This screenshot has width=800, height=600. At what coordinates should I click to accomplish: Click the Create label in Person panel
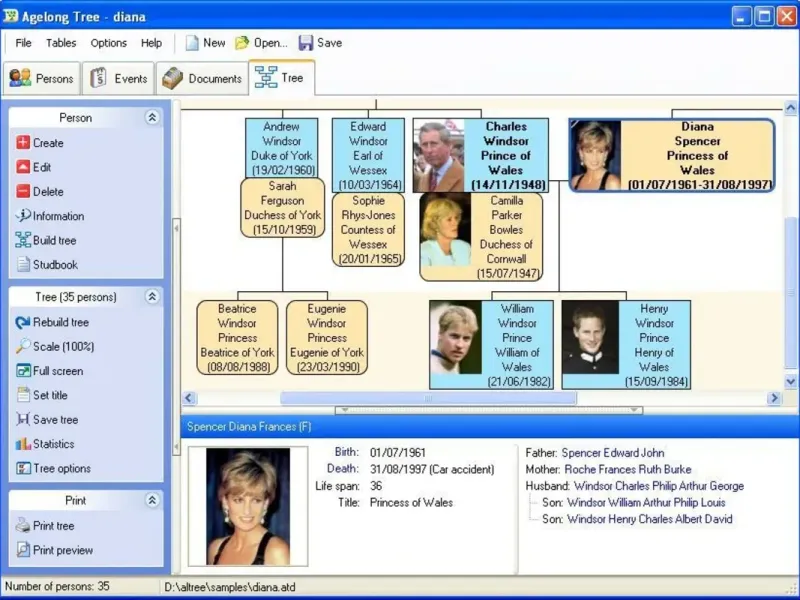pyautogui.click(x=48, y=143)
